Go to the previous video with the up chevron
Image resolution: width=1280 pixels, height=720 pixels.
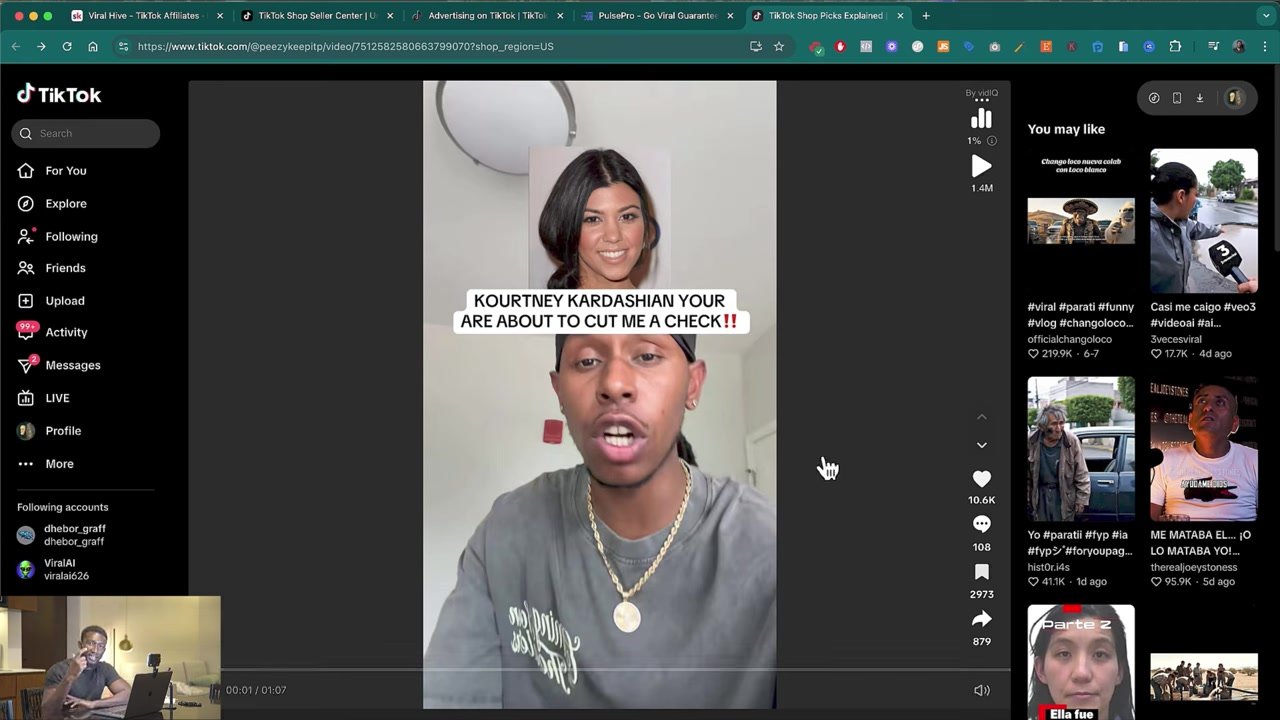click(x=981, y=416)
